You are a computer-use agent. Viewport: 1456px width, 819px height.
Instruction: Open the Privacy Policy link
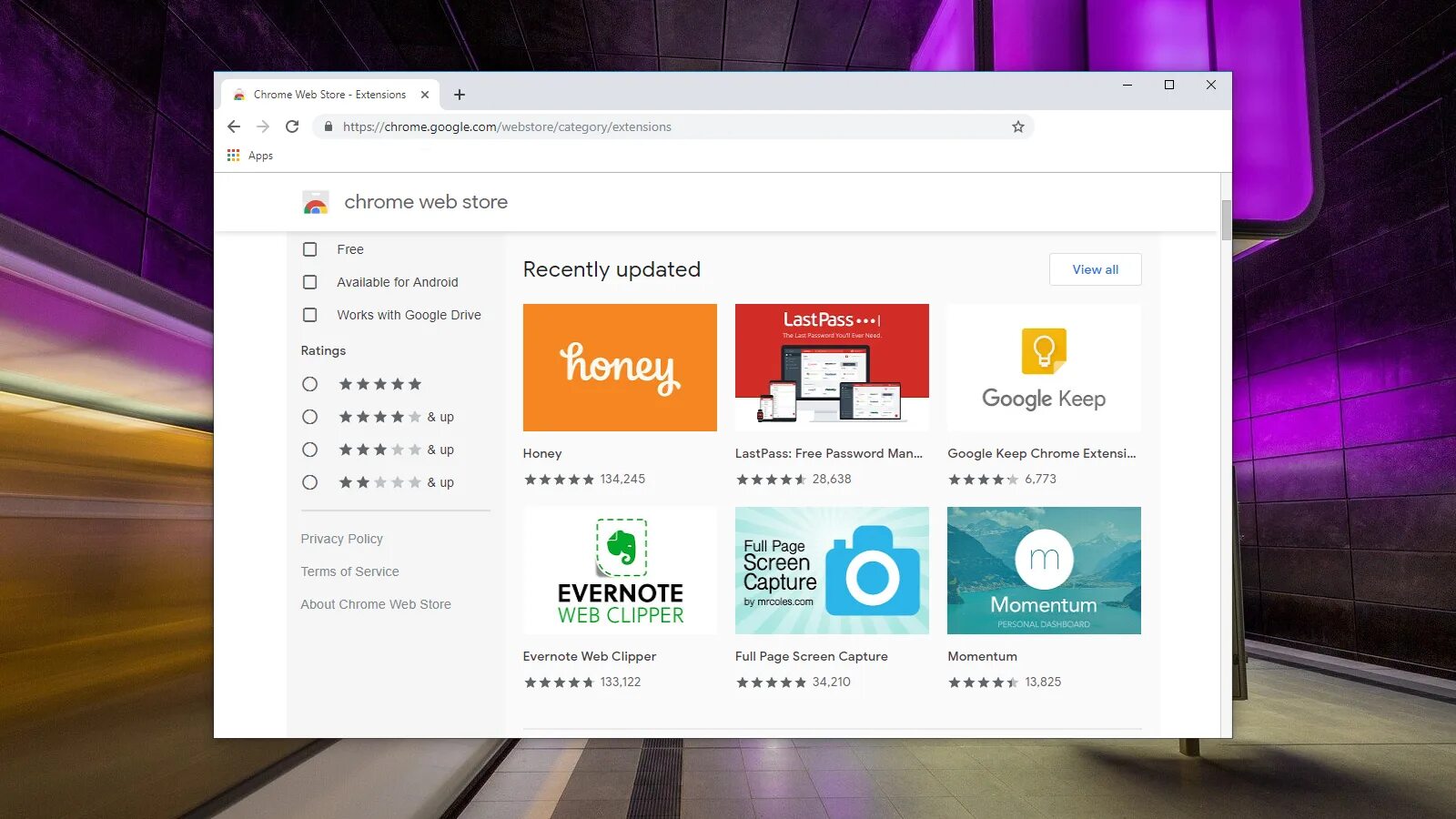tap(342, 539)
